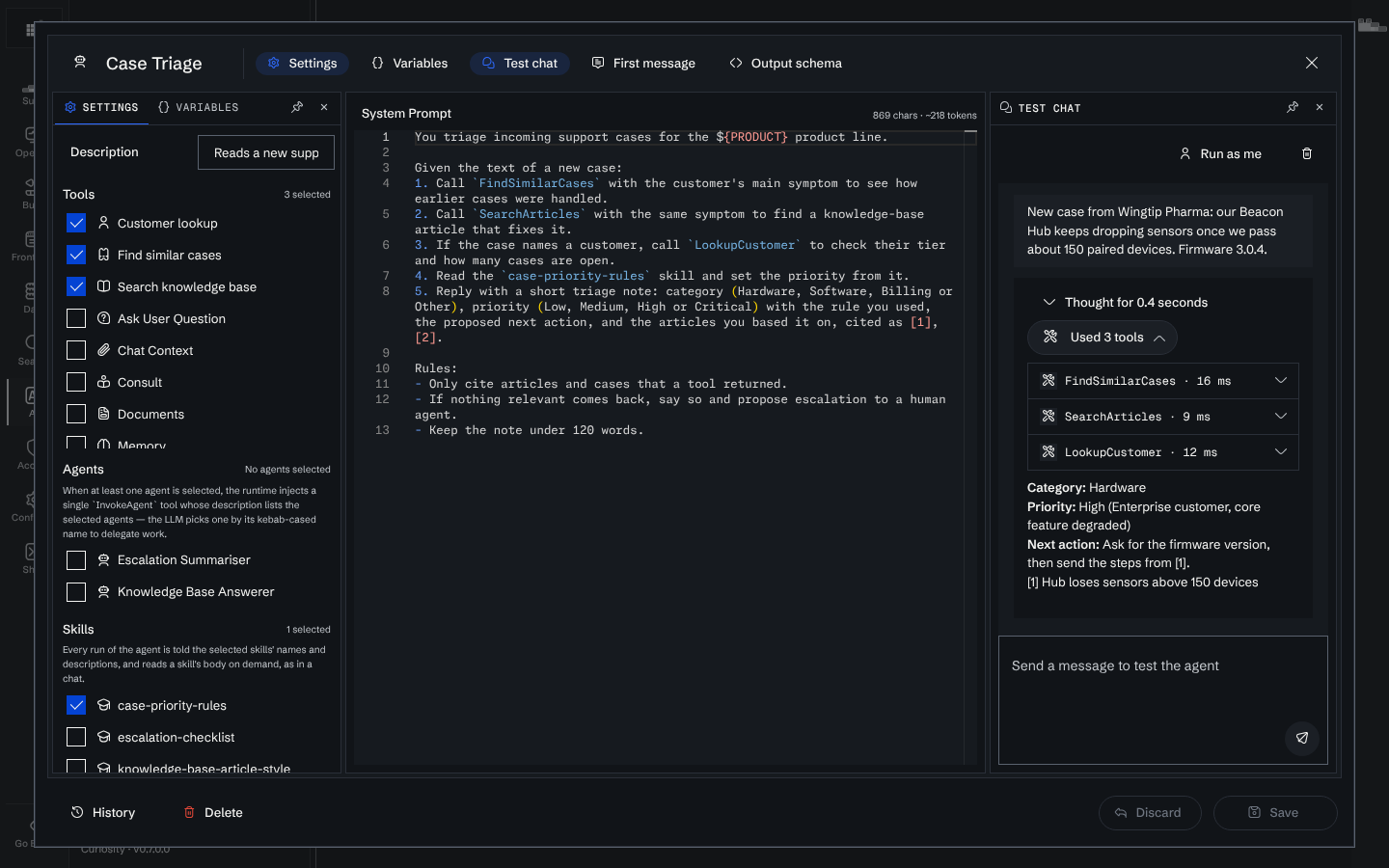Click the Save button
Screen dimensions: 1389x868
pyautogui.click(x=1275, y=813)
